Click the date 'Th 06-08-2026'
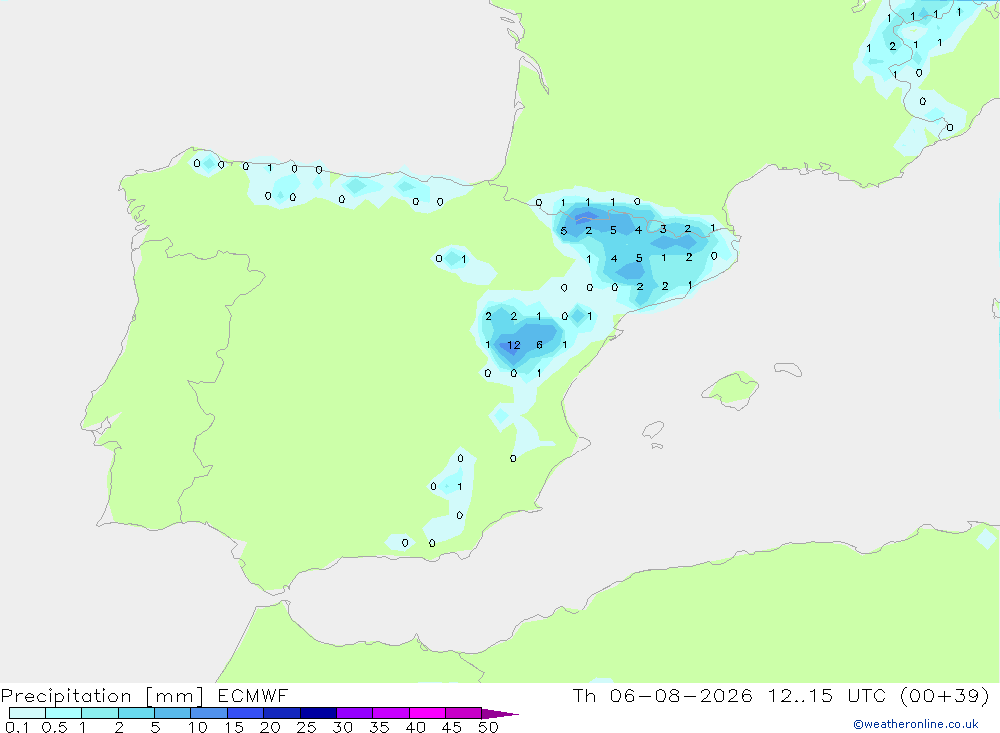 (x=662, y=695)
